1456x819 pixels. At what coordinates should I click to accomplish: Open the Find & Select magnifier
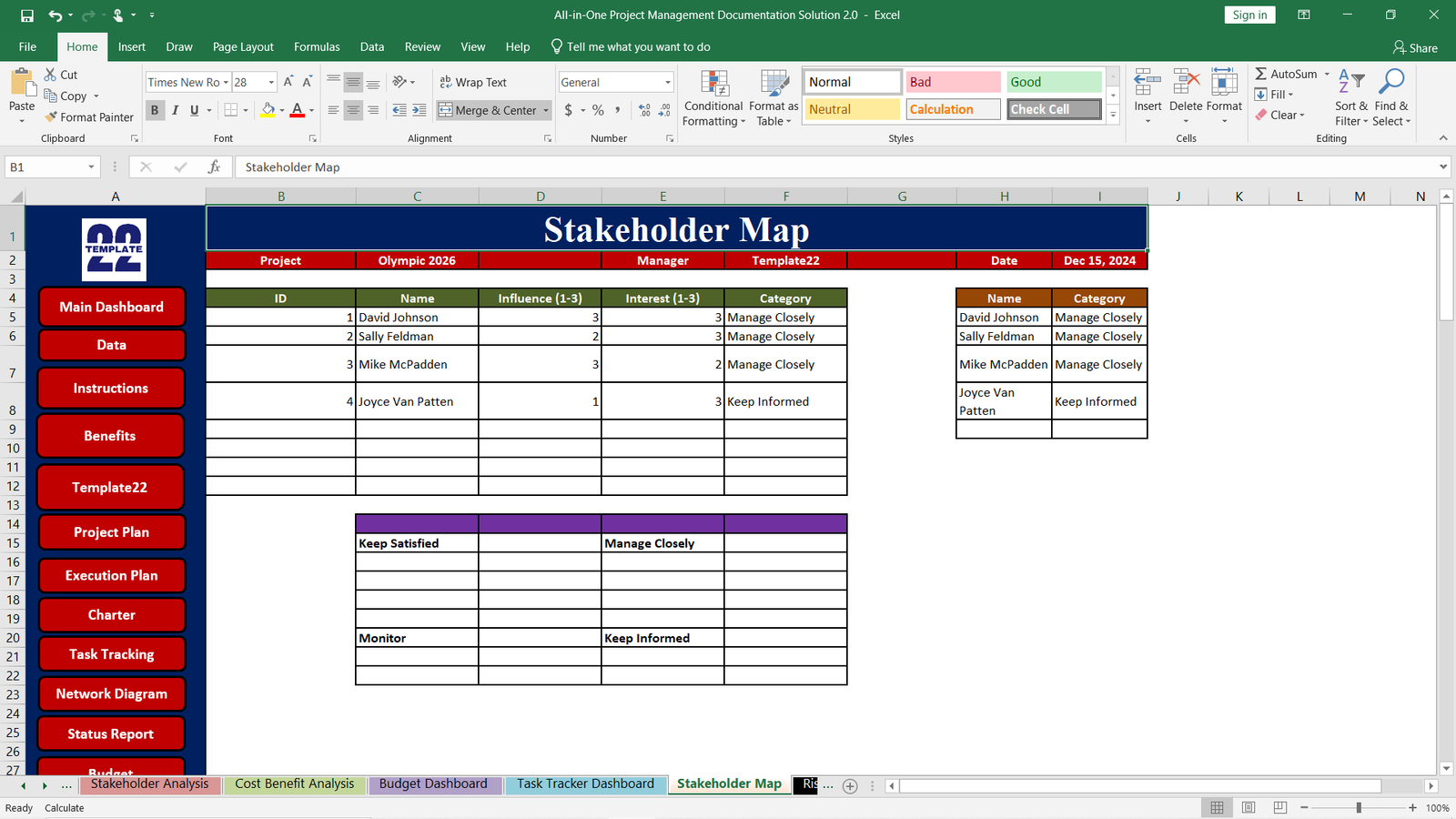(1391, 97)
